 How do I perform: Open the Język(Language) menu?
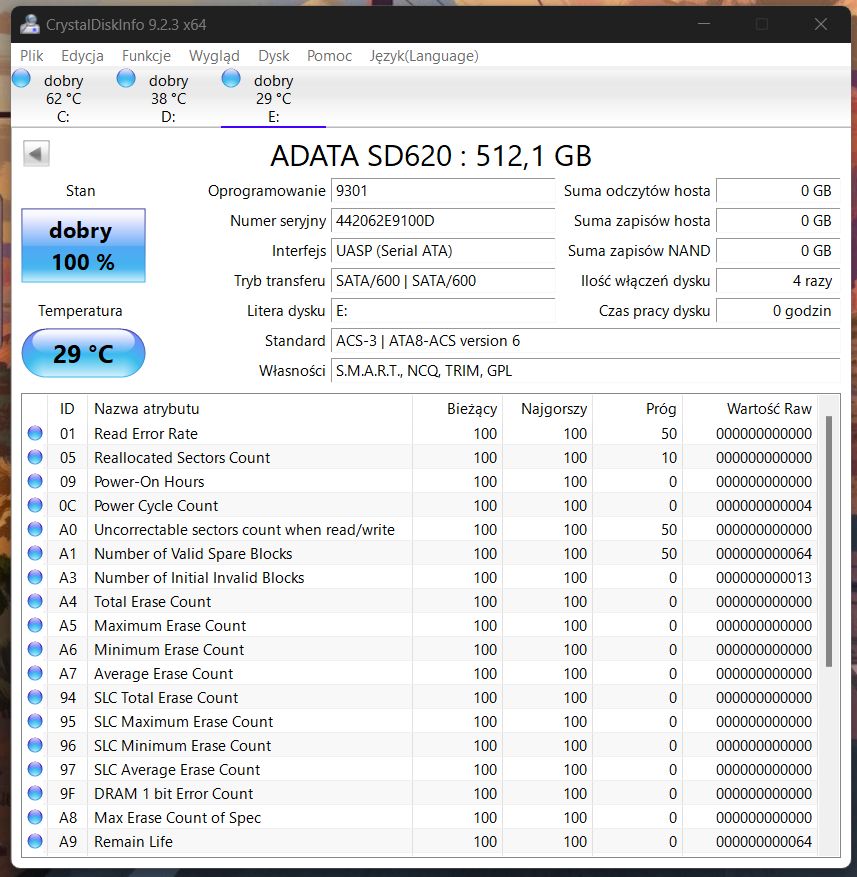click(x=424, y=56)
